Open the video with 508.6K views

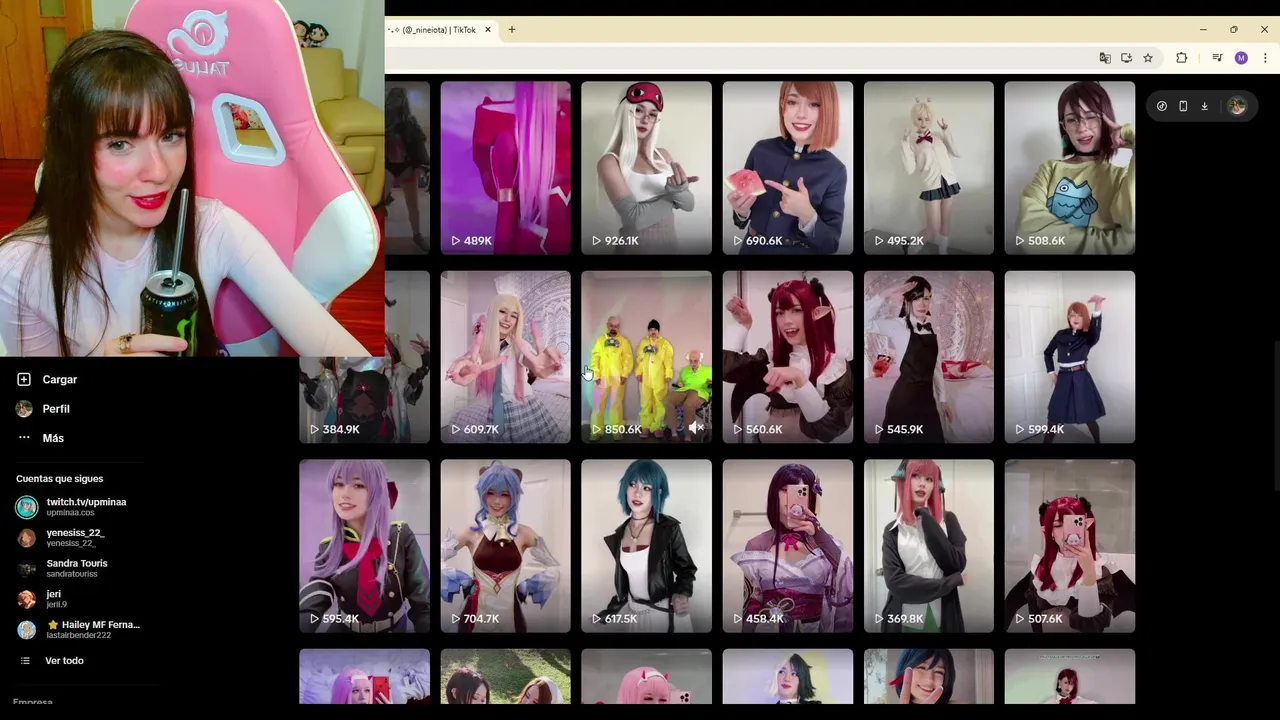tap(1070, 167)
